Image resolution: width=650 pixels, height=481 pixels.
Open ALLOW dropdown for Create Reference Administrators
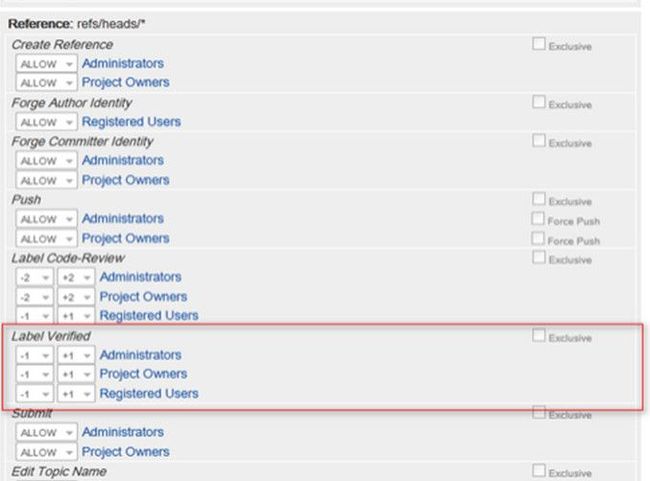pos(47,64)
